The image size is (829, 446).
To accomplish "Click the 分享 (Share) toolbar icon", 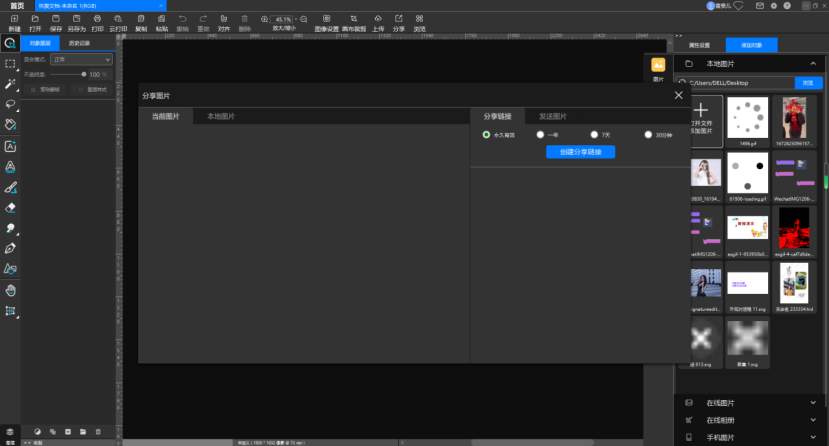I will pyautogui.click(x=399, y=20).
